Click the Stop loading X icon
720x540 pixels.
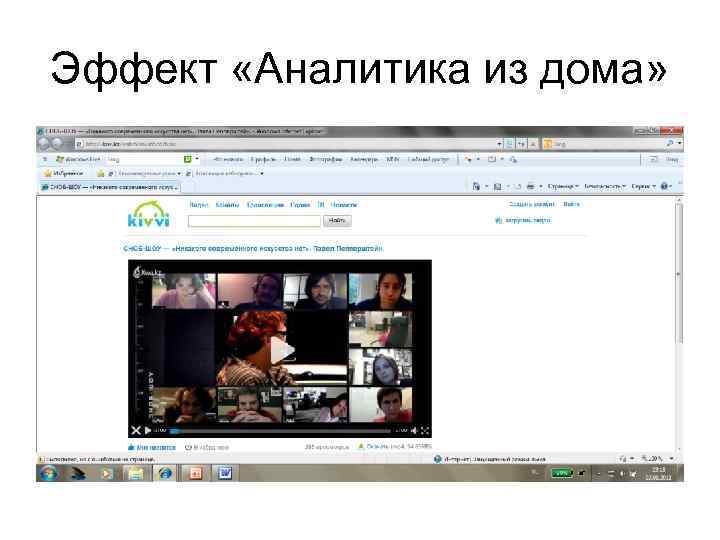(x=533, y=144)
